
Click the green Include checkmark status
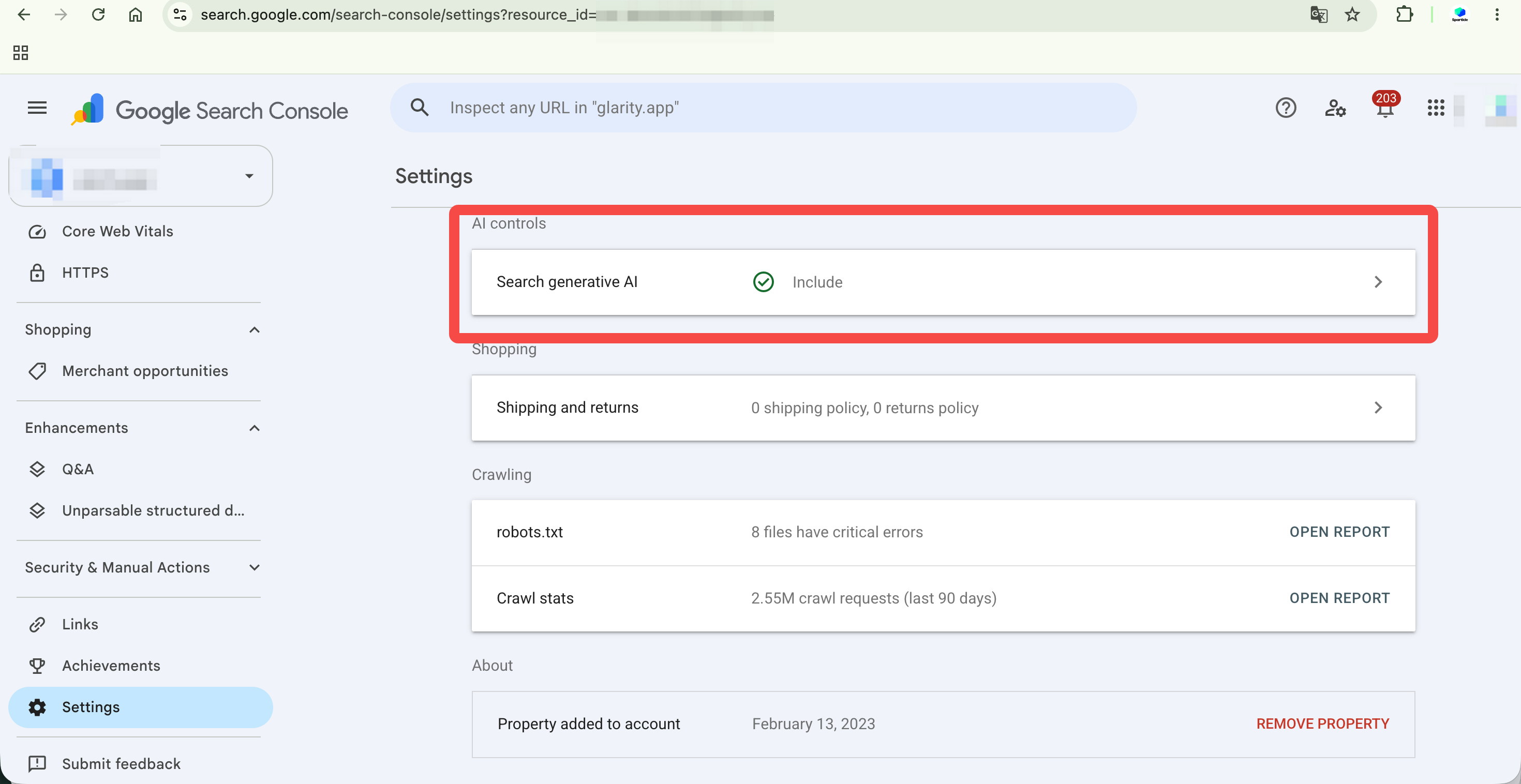763,282
